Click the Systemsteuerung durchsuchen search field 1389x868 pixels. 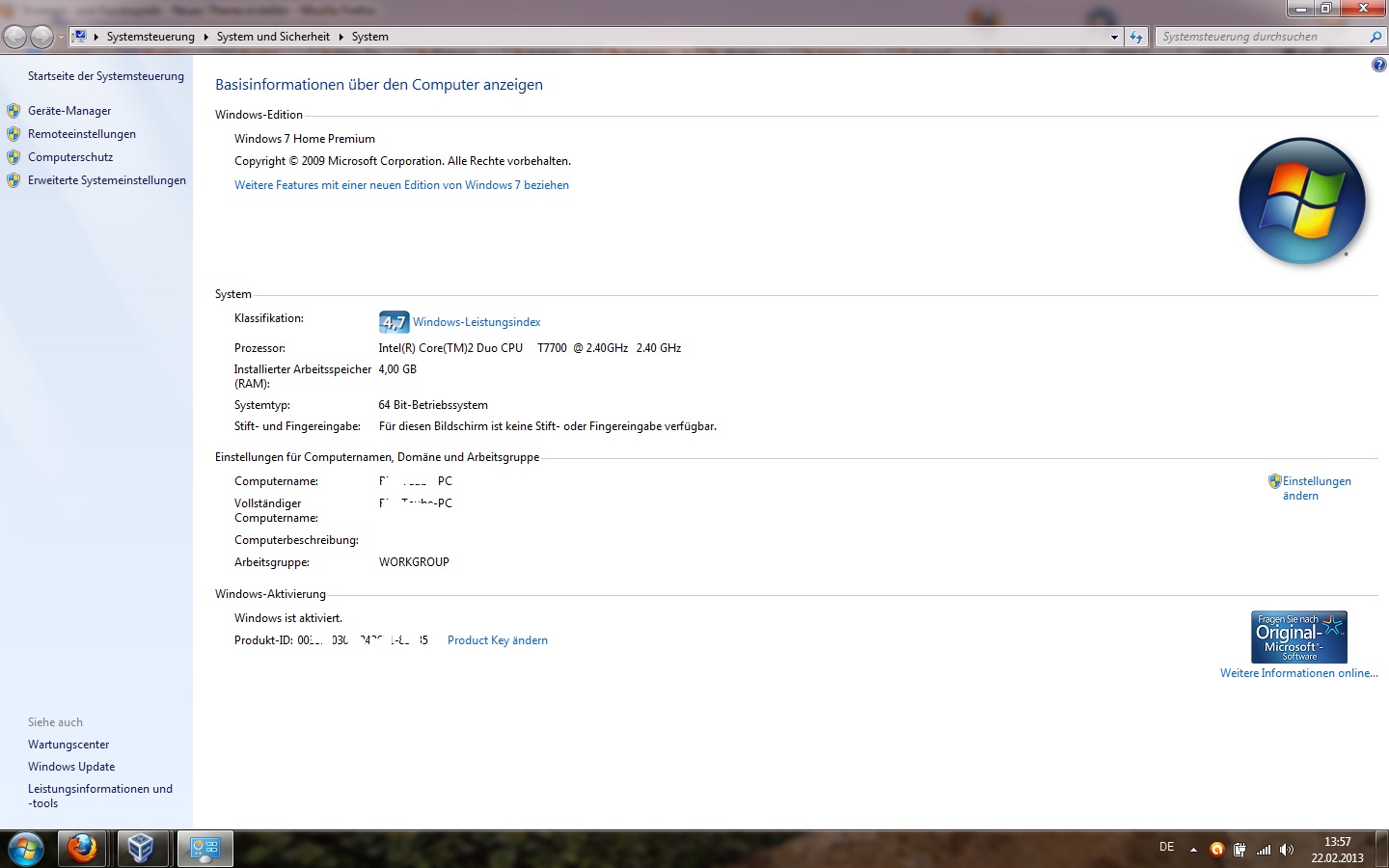[x=1260, y=37]
